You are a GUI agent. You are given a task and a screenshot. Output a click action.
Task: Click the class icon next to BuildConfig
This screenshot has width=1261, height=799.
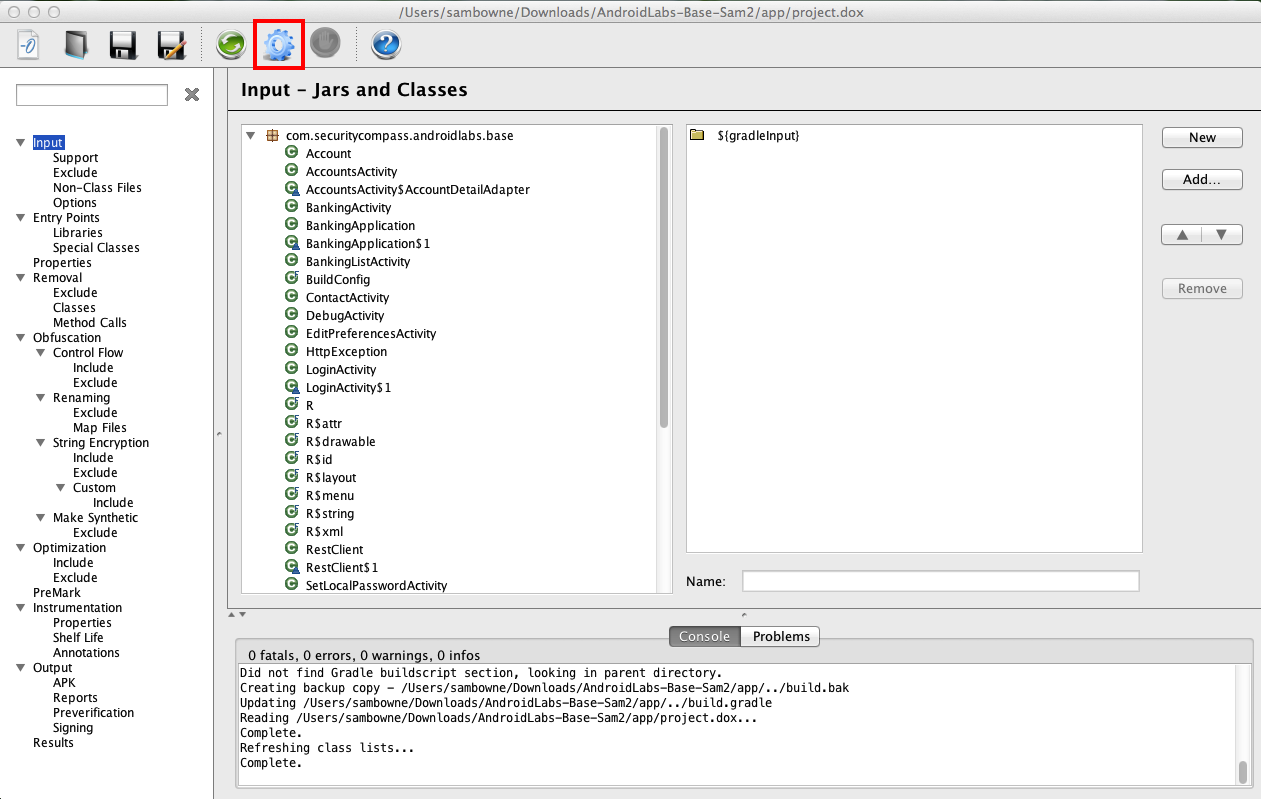pyautogui.click(x=292, y=279)
